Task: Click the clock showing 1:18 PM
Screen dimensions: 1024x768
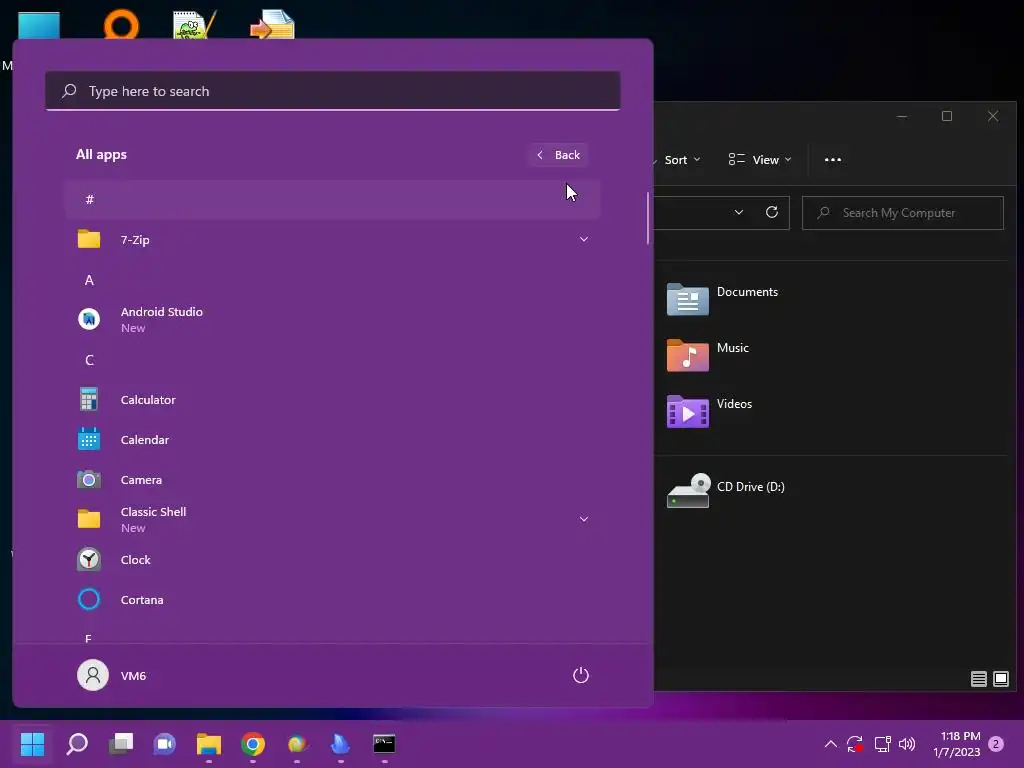Action: point(957,744)
